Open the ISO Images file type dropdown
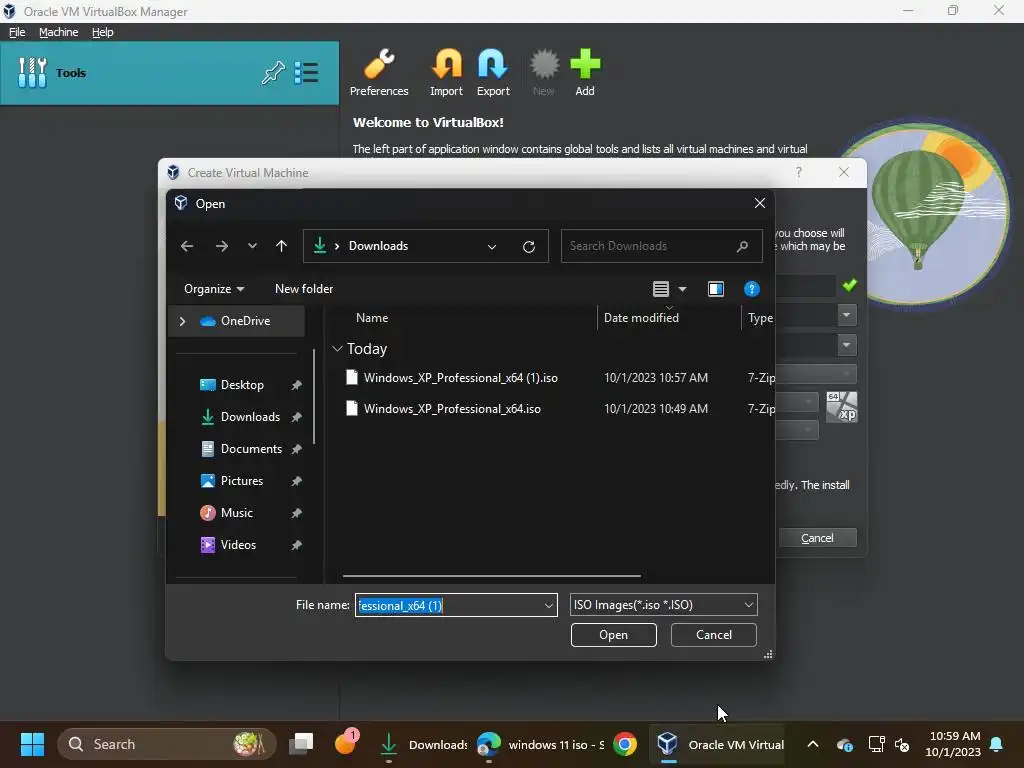The image size is (1024, 768). click(x=664, y=605)
